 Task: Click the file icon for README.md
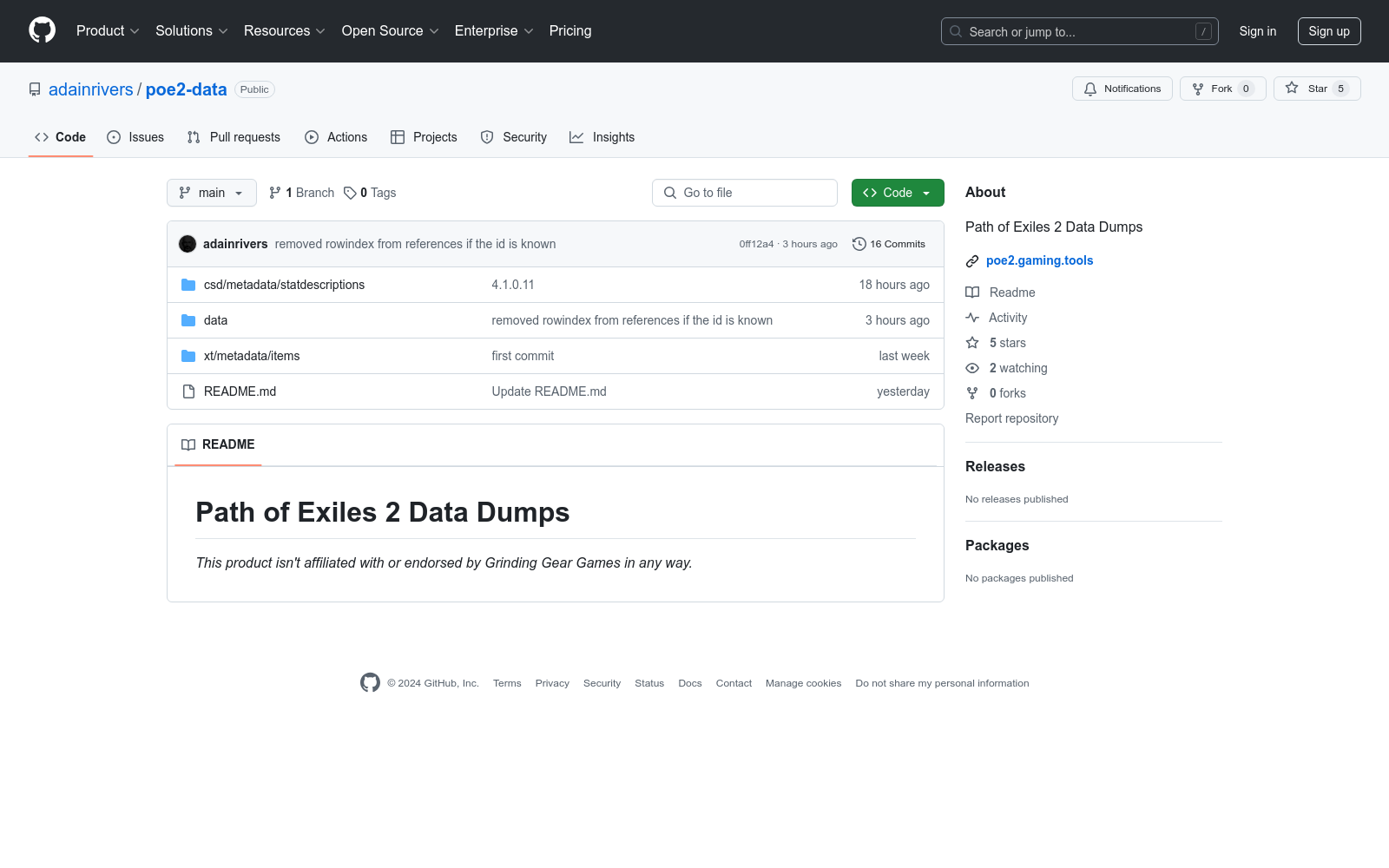click(188, 391)
